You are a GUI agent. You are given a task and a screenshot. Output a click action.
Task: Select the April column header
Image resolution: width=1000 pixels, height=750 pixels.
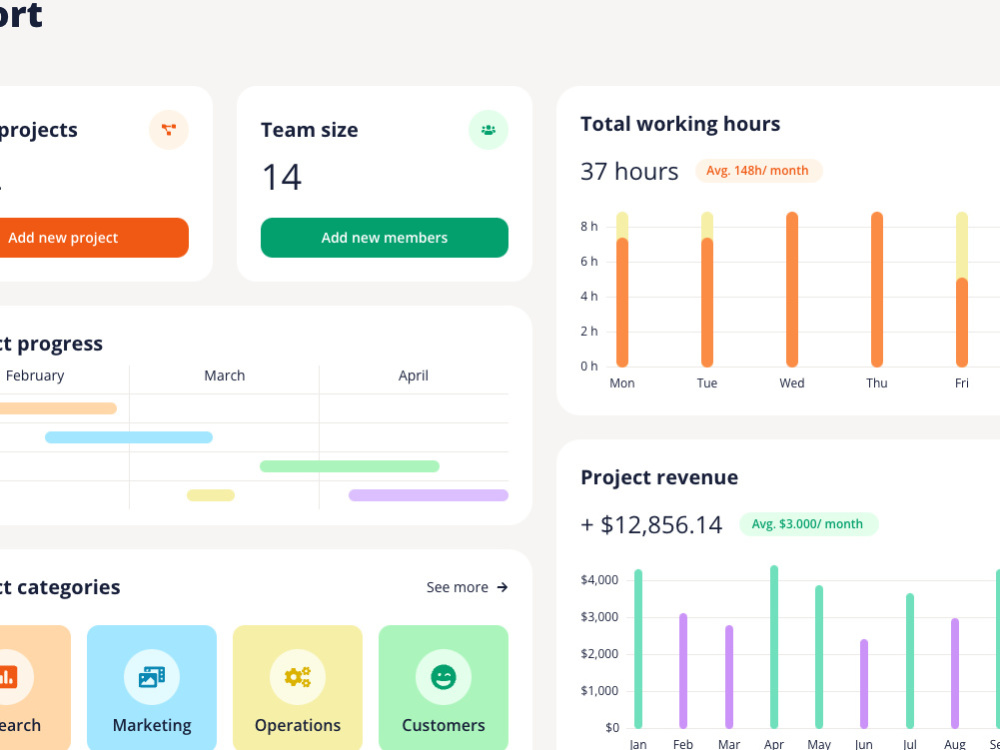click(x=413, y=376)
